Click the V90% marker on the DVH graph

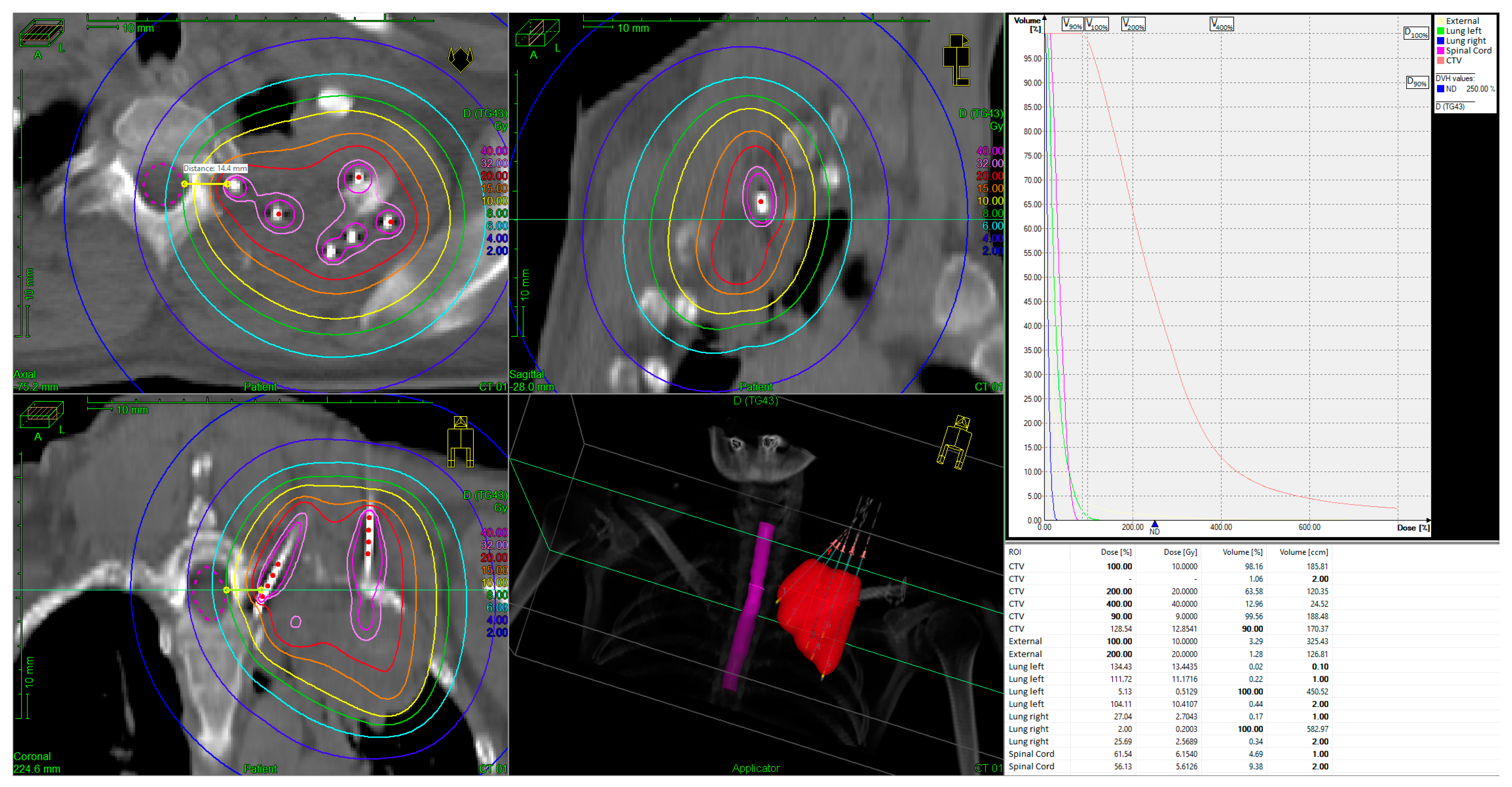tap(1072, 25)
